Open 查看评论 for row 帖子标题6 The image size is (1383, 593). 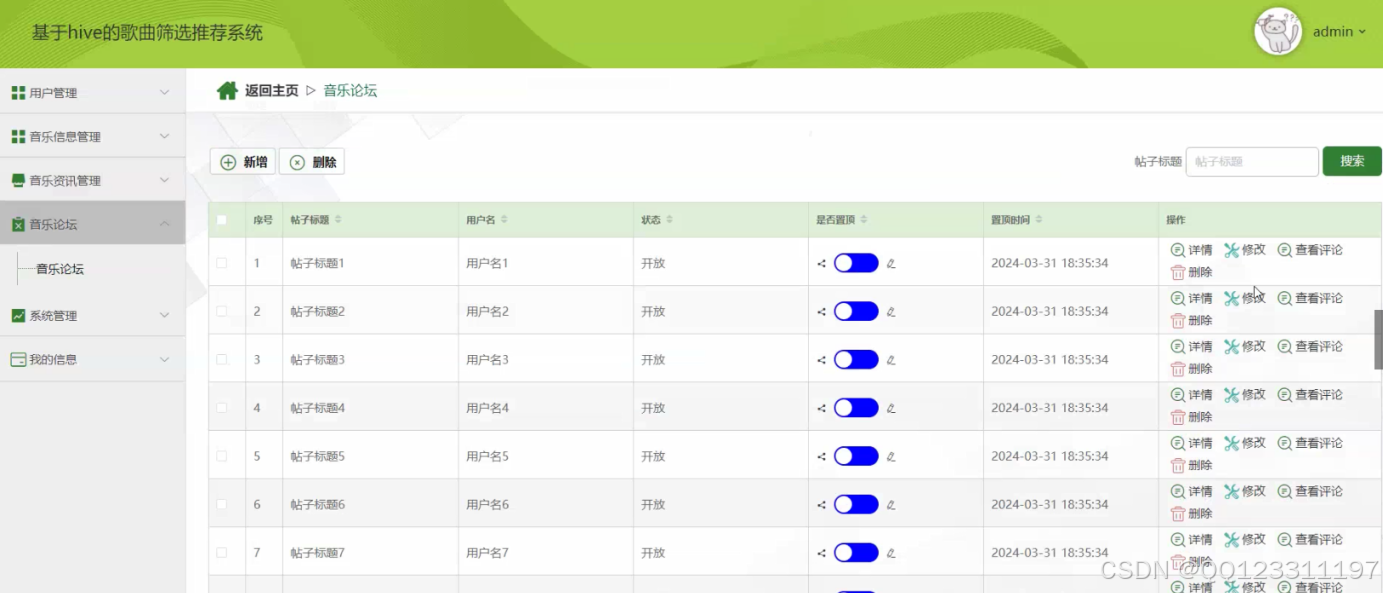pyautogui.click(x=1310, y=491)
